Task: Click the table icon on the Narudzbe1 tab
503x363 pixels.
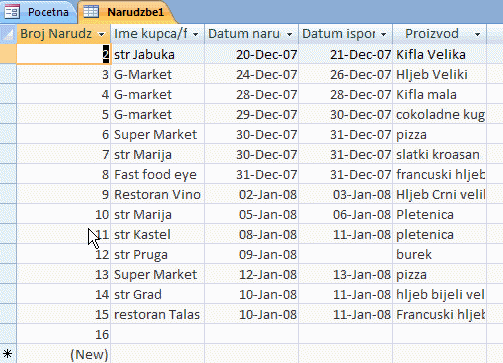Action: tap(91, 12)
